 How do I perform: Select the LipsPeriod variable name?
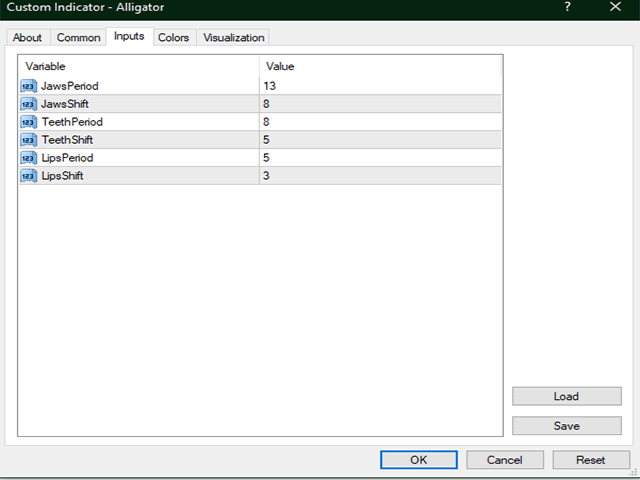[67, 158]
